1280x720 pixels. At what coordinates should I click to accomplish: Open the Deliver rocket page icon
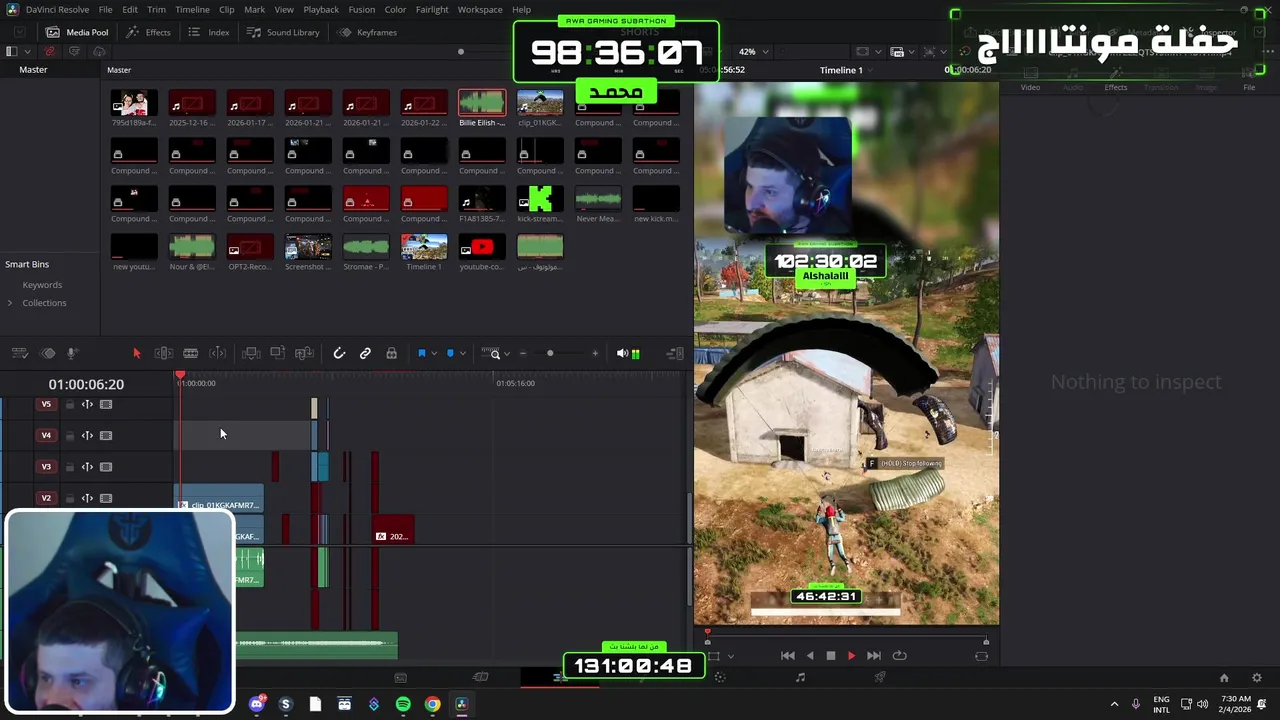tap(880, 677)
